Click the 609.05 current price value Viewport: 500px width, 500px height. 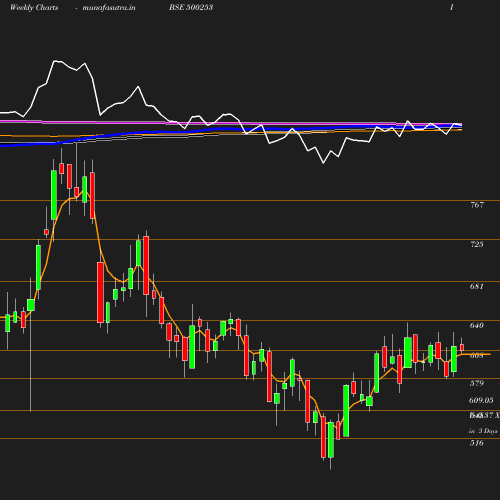[481, 400]
